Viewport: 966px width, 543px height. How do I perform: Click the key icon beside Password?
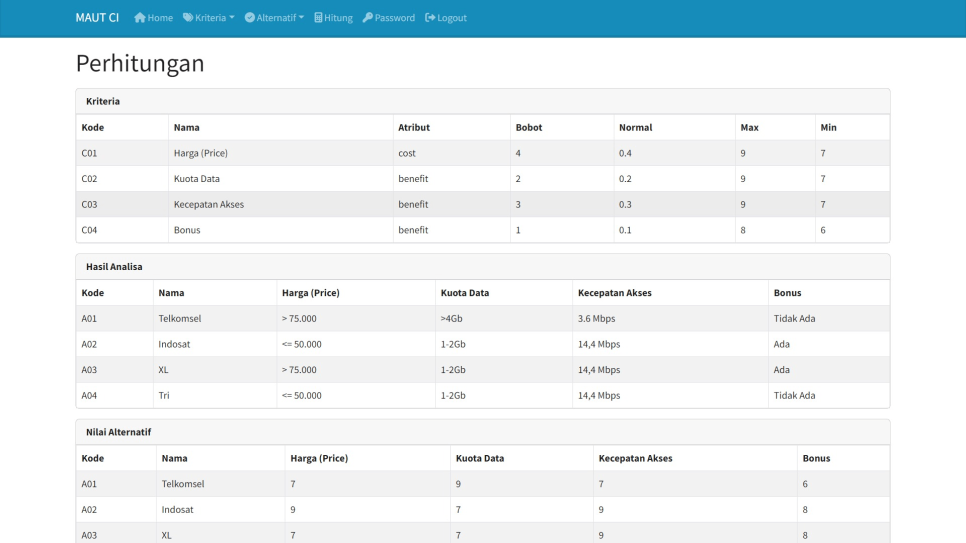[x=368, y=18]
